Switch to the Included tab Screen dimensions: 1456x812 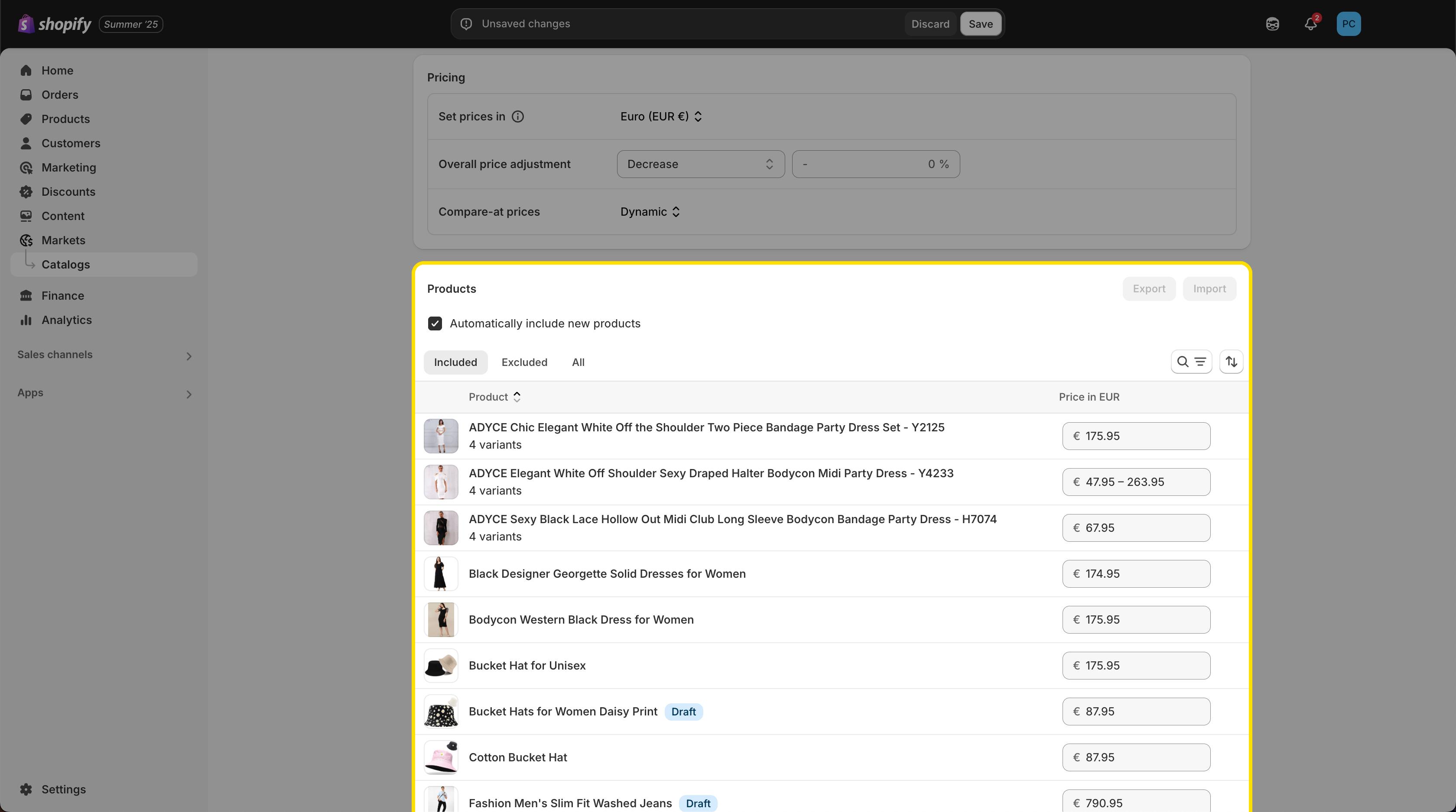455,362
